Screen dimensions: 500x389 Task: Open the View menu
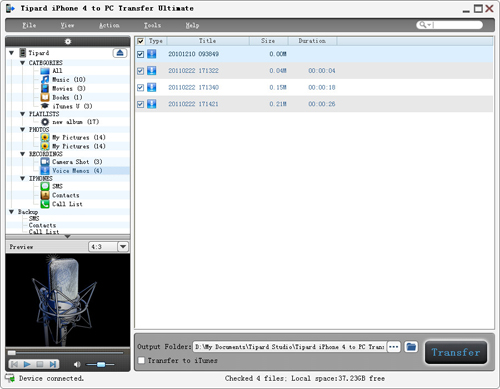[x=67, y=25]
